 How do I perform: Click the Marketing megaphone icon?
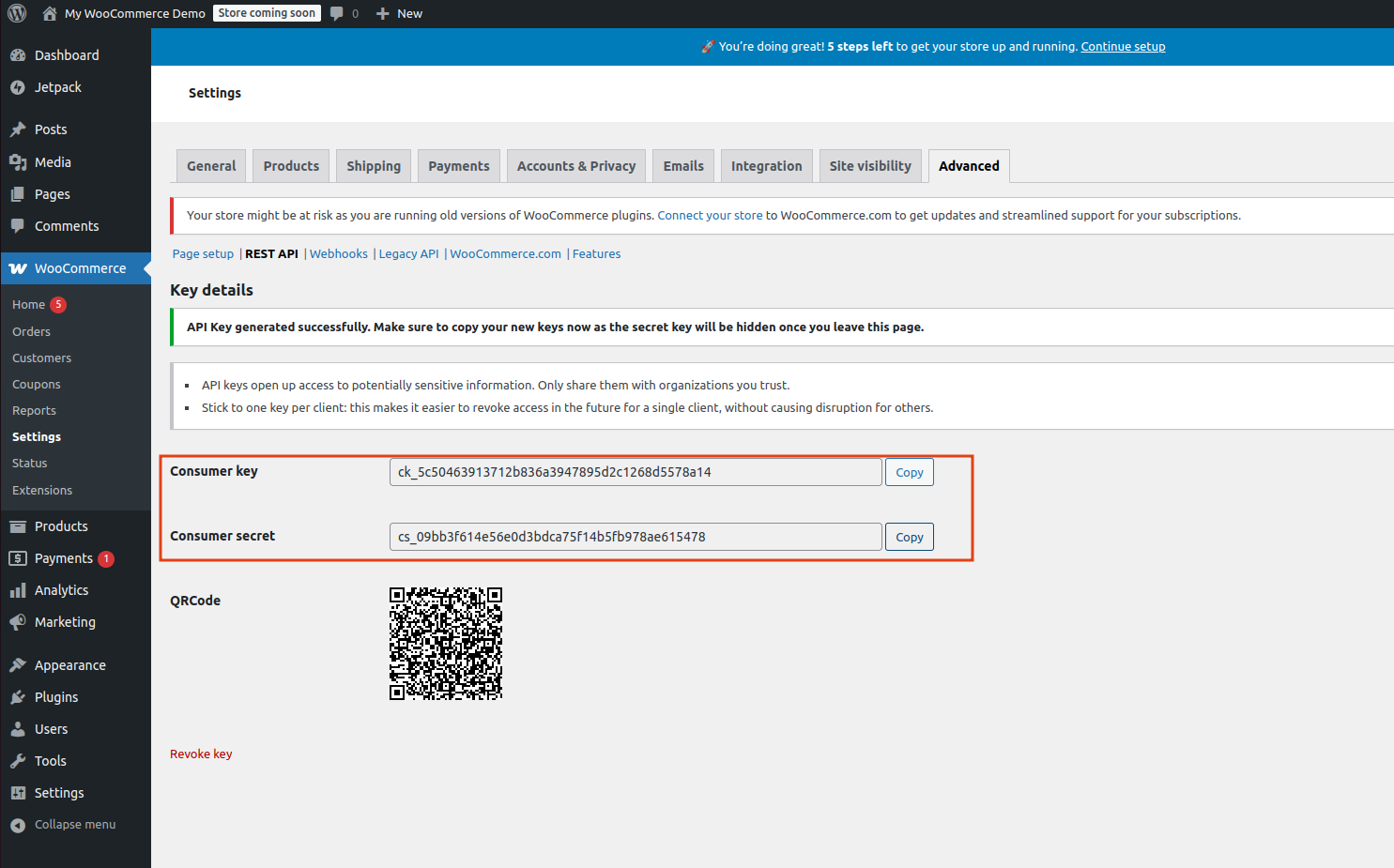18,622
